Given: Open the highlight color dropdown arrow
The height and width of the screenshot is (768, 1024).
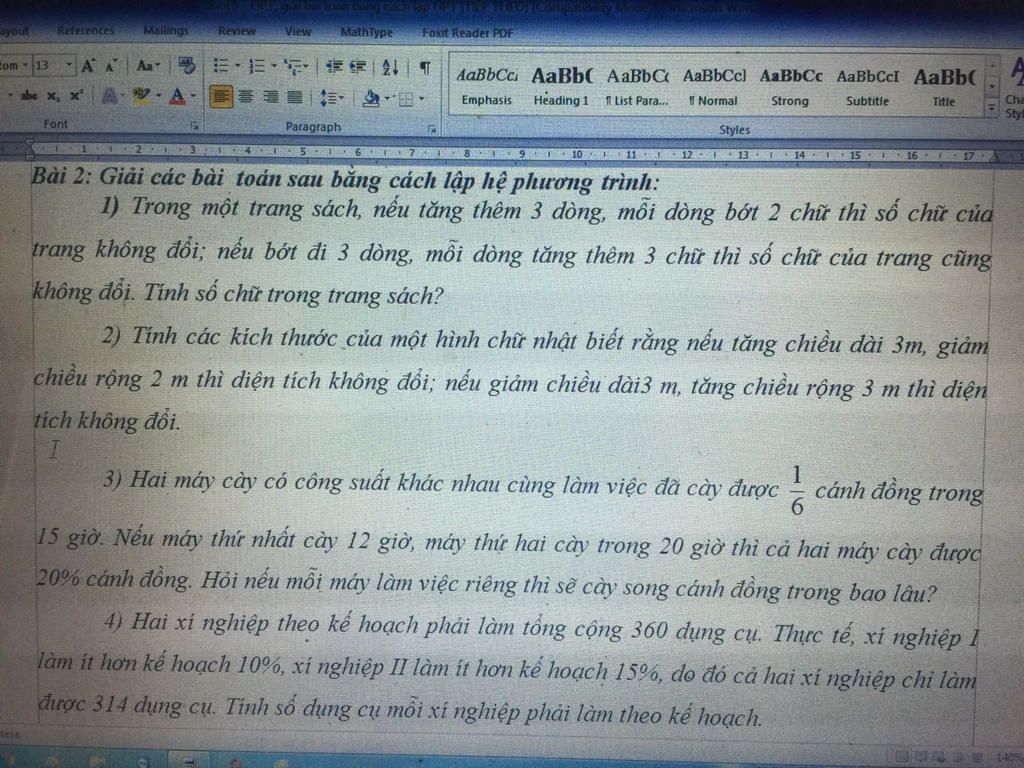Looking at the screenshot, I should 158,96.
